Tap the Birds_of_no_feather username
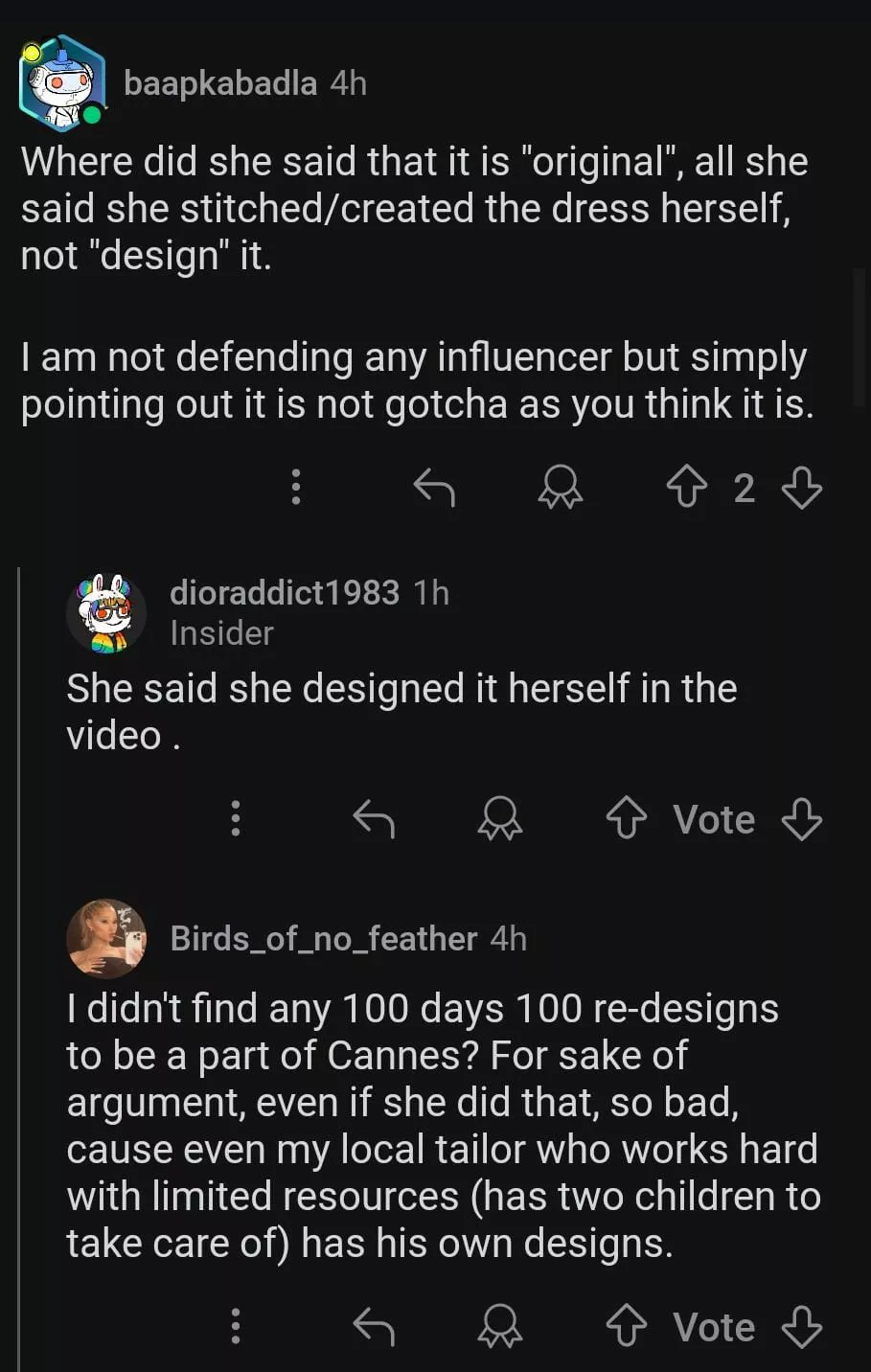871x1372 pixels. (323, 939)
